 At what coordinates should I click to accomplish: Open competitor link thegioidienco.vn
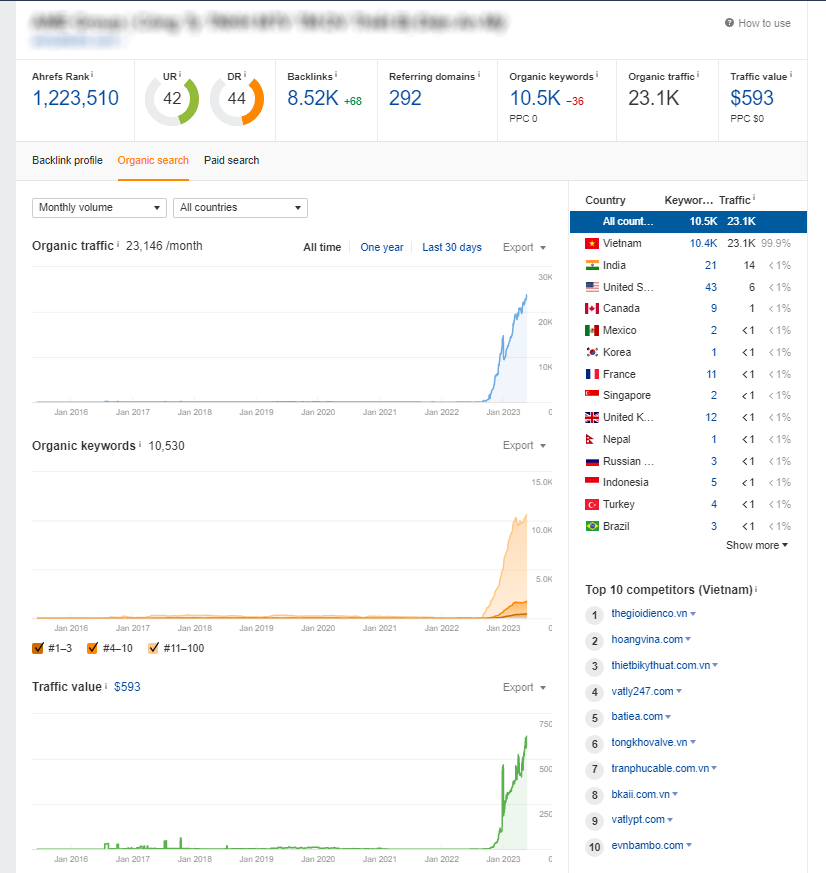[648, 614]
